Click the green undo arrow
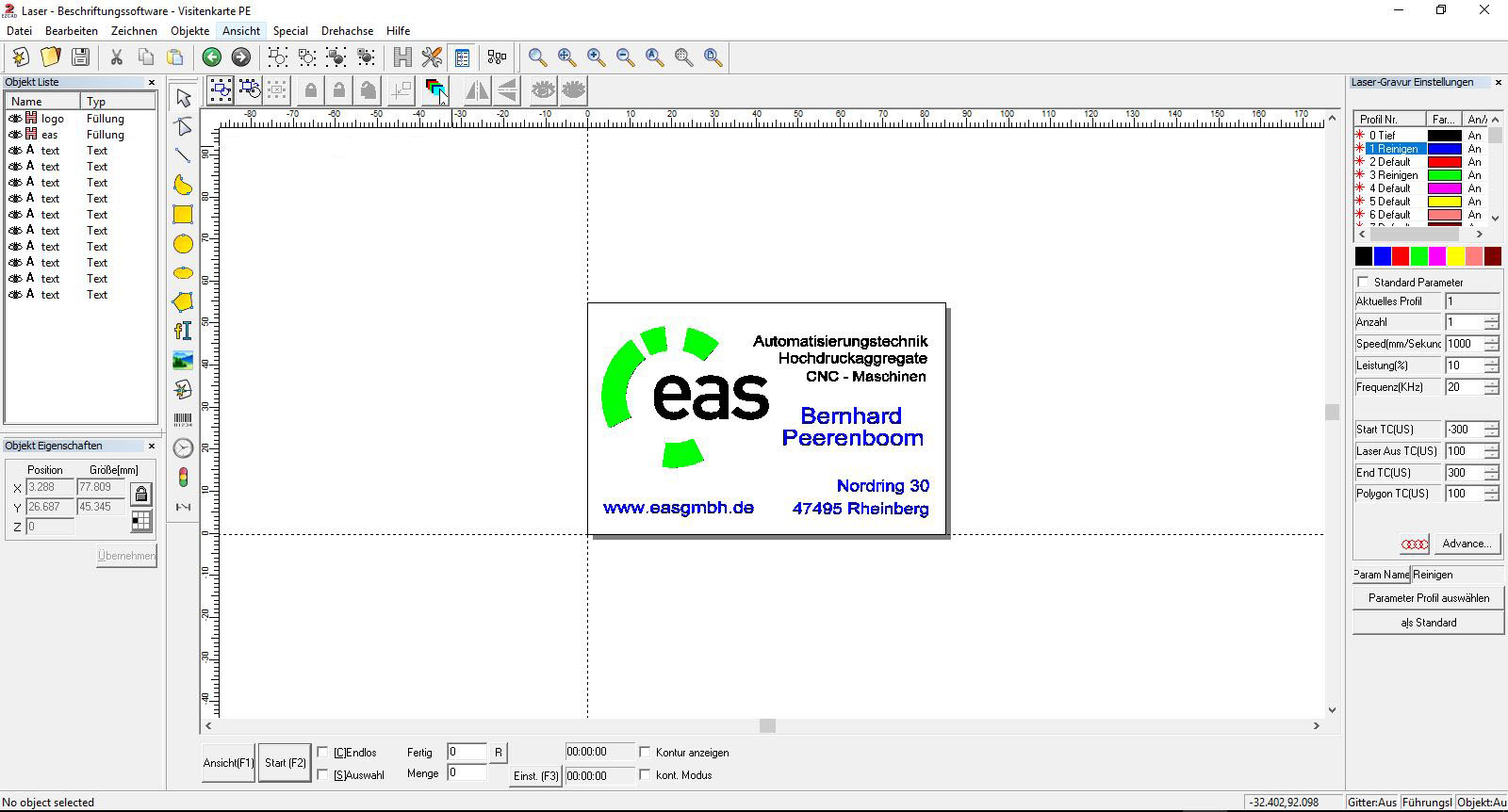Image resolution: width=1508 pixels, height=812 pixels. [212, 57]
